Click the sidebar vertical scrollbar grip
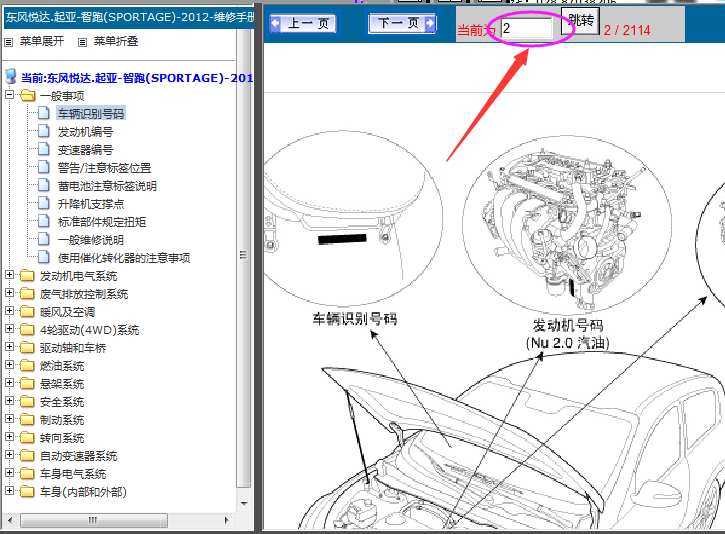725x534 pixels. pyautogui.click(x=244, y=255)
